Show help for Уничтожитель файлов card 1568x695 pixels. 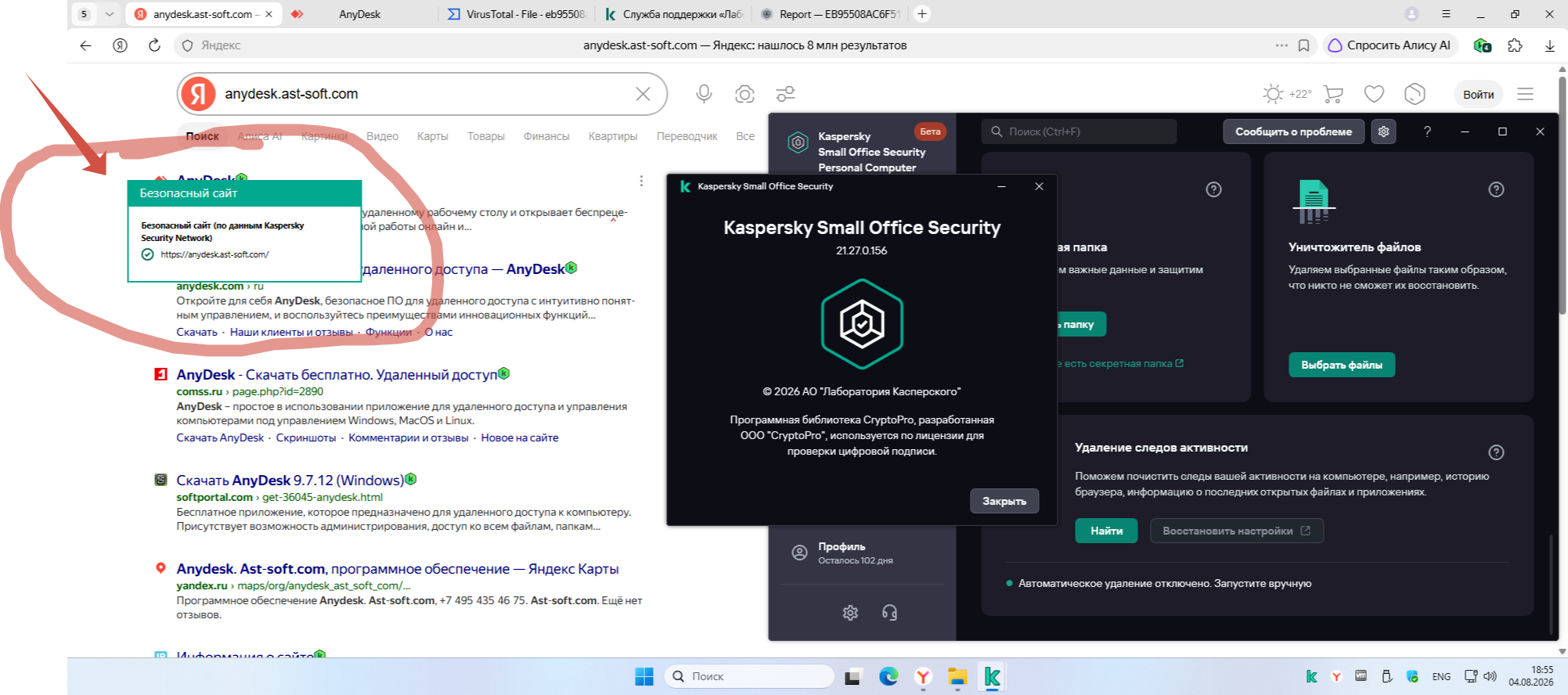1496,189
